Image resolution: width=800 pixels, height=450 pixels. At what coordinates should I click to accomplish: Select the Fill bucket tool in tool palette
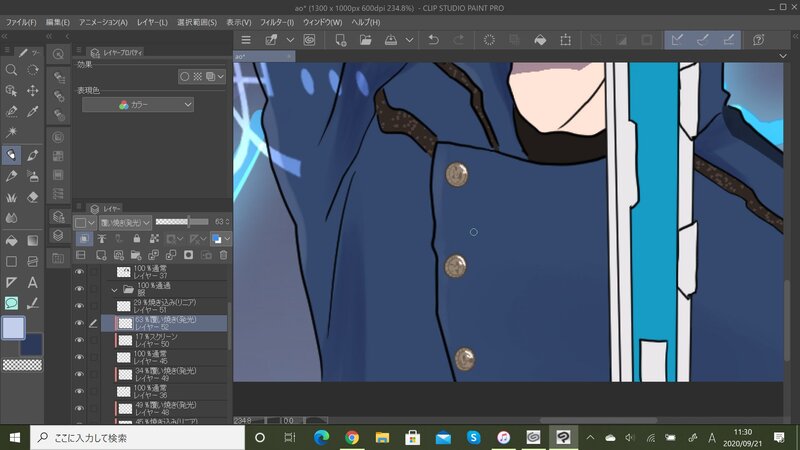point(11,240)
